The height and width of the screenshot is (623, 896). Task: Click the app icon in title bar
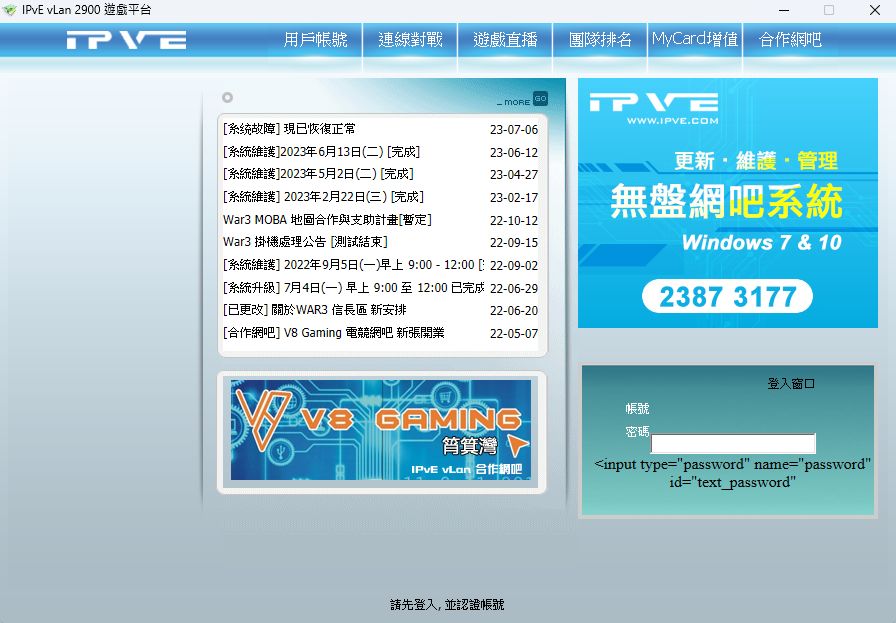9,10
